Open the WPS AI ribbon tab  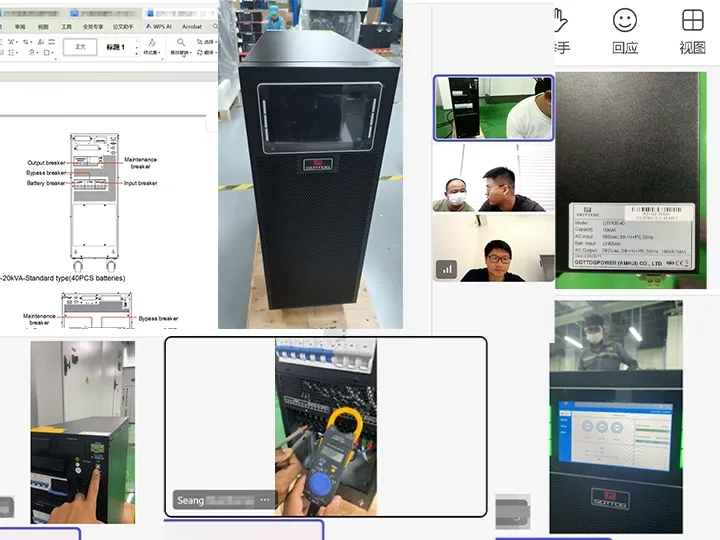[158, 27]
